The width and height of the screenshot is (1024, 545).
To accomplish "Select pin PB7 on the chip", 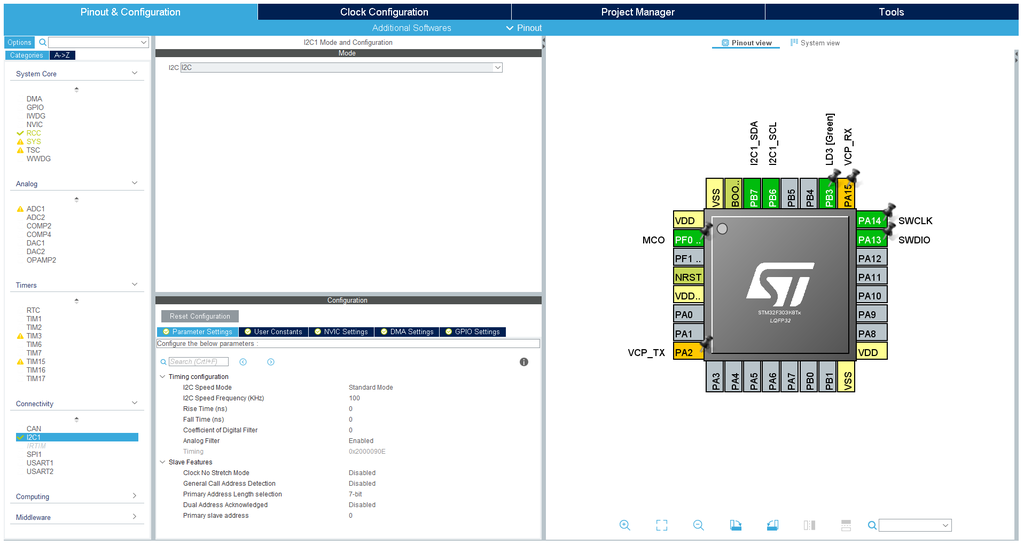I will tap(752, 194).
